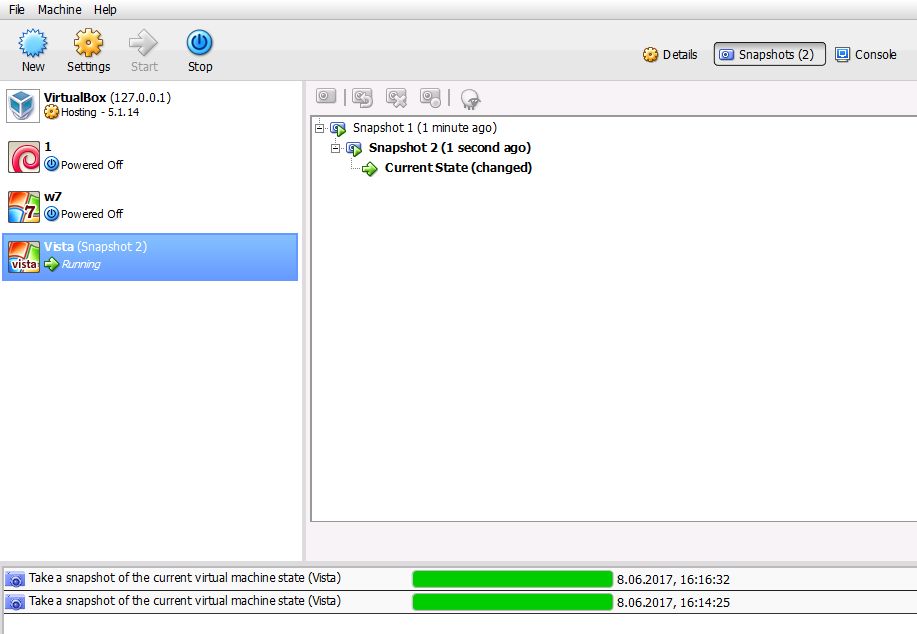Select Current State (changed) entry
Screen dimensions: 917x634
tap(458, 167)
